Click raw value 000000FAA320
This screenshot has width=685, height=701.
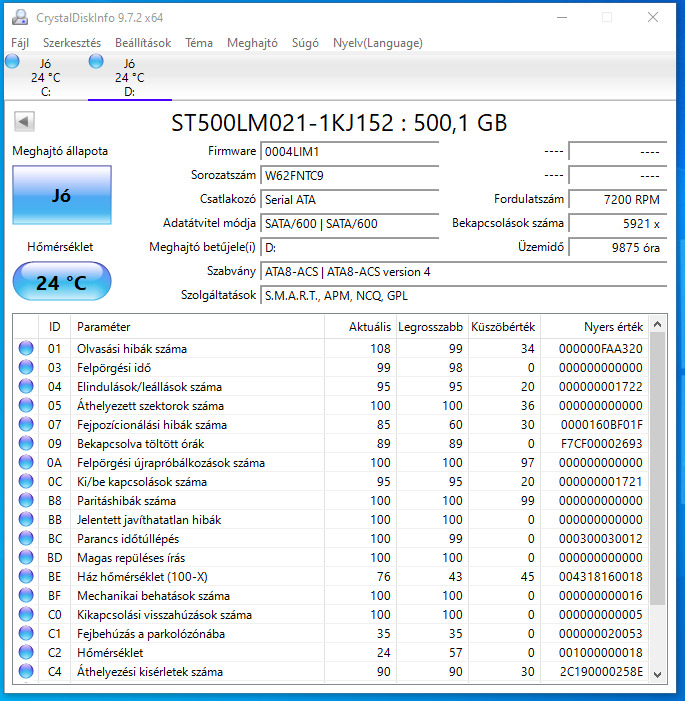[x=600, y=348]
